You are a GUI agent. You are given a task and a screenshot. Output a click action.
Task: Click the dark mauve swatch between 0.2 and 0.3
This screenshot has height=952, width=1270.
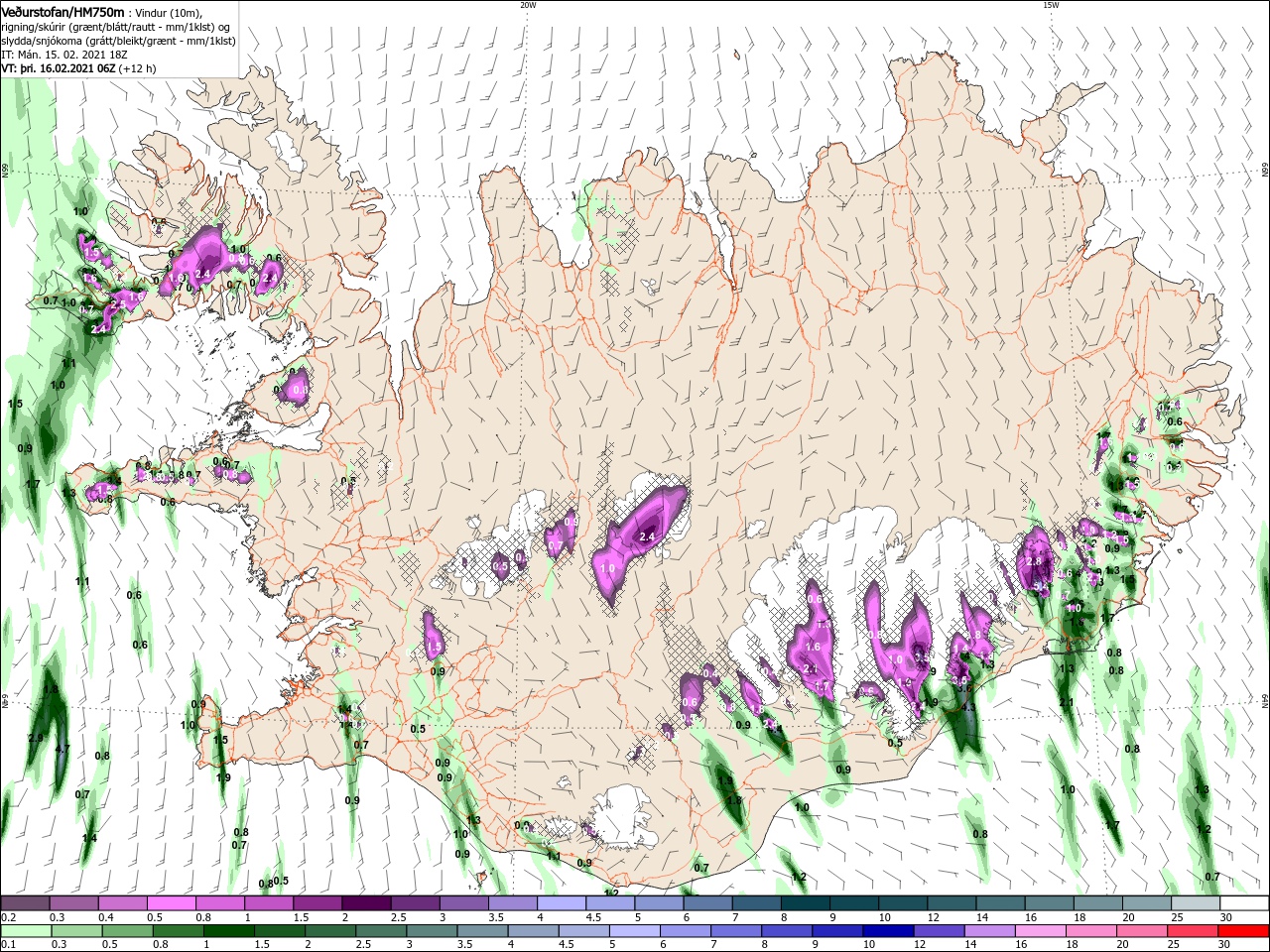pos(25,903)
